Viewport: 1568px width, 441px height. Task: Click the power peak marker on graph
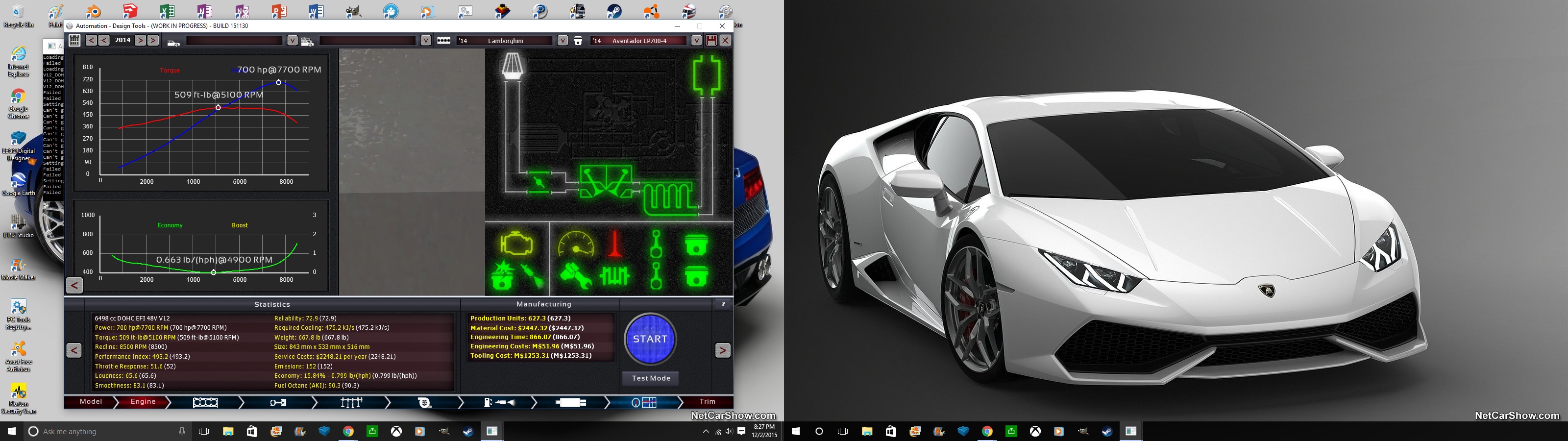pos(279,82)
